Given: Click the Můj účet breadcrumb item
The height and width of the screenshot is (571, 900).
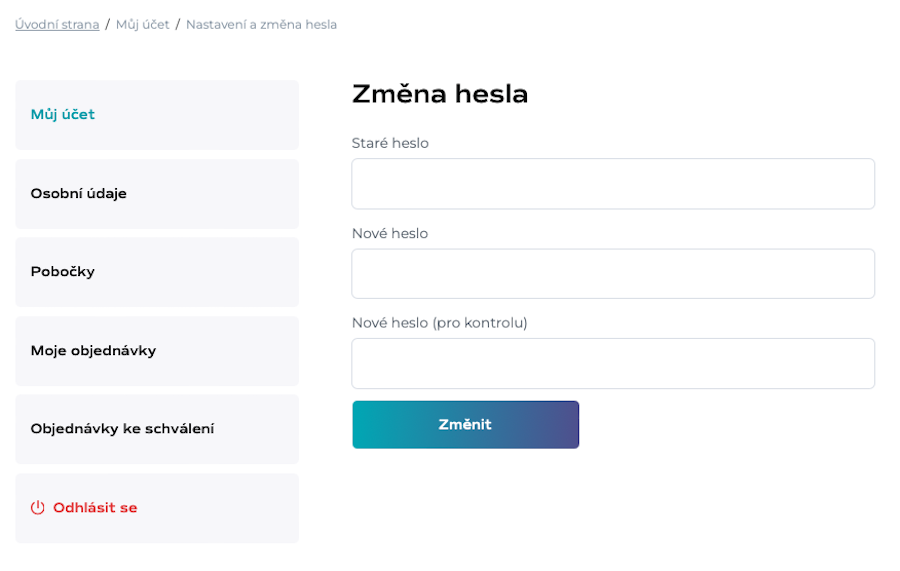Looking at the screenshot, I should pyautogui.click(x=142, y=25).
